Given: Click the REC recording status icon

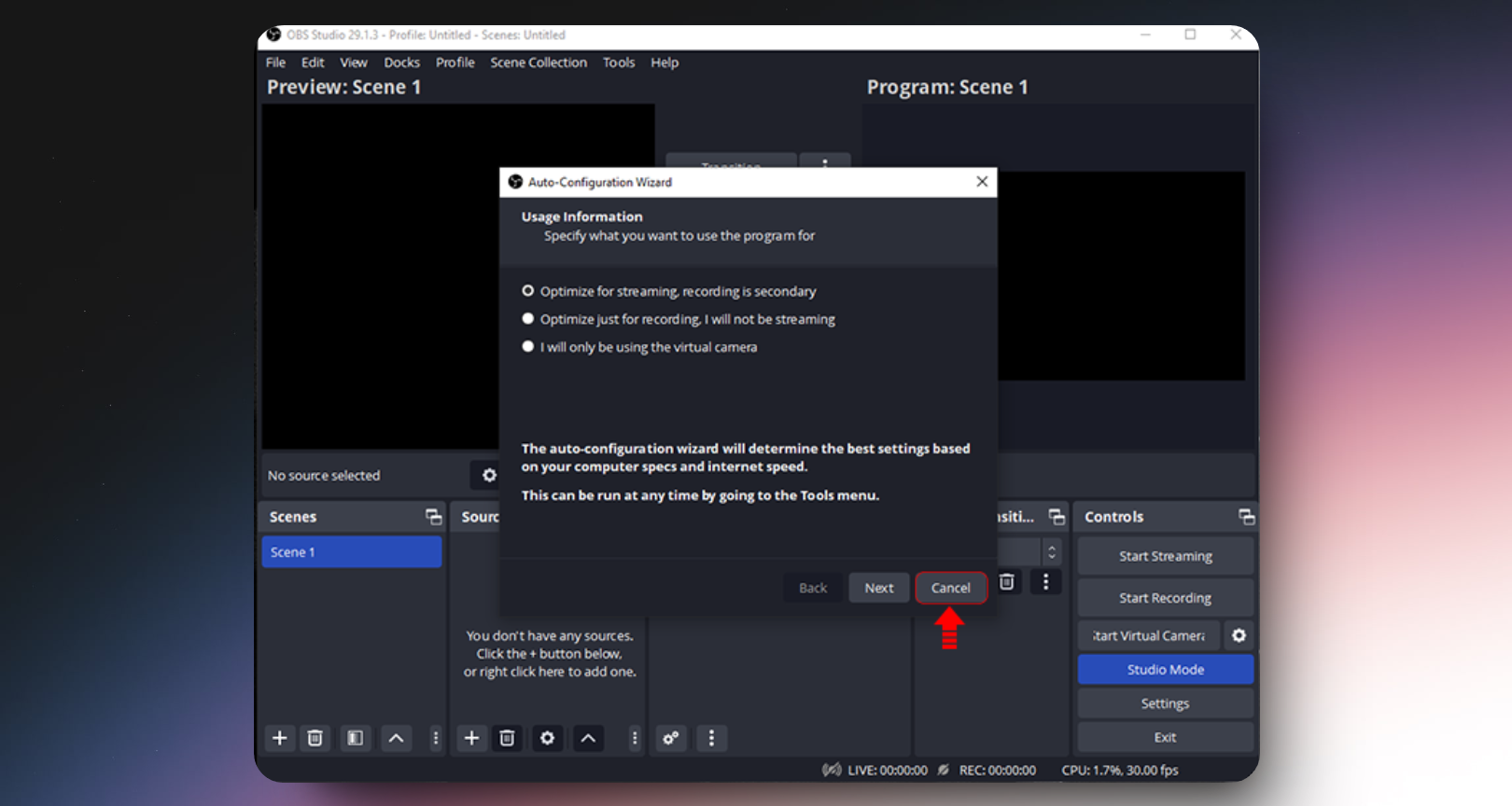Looking at the screenshot, I should click(x=944, y=770).
